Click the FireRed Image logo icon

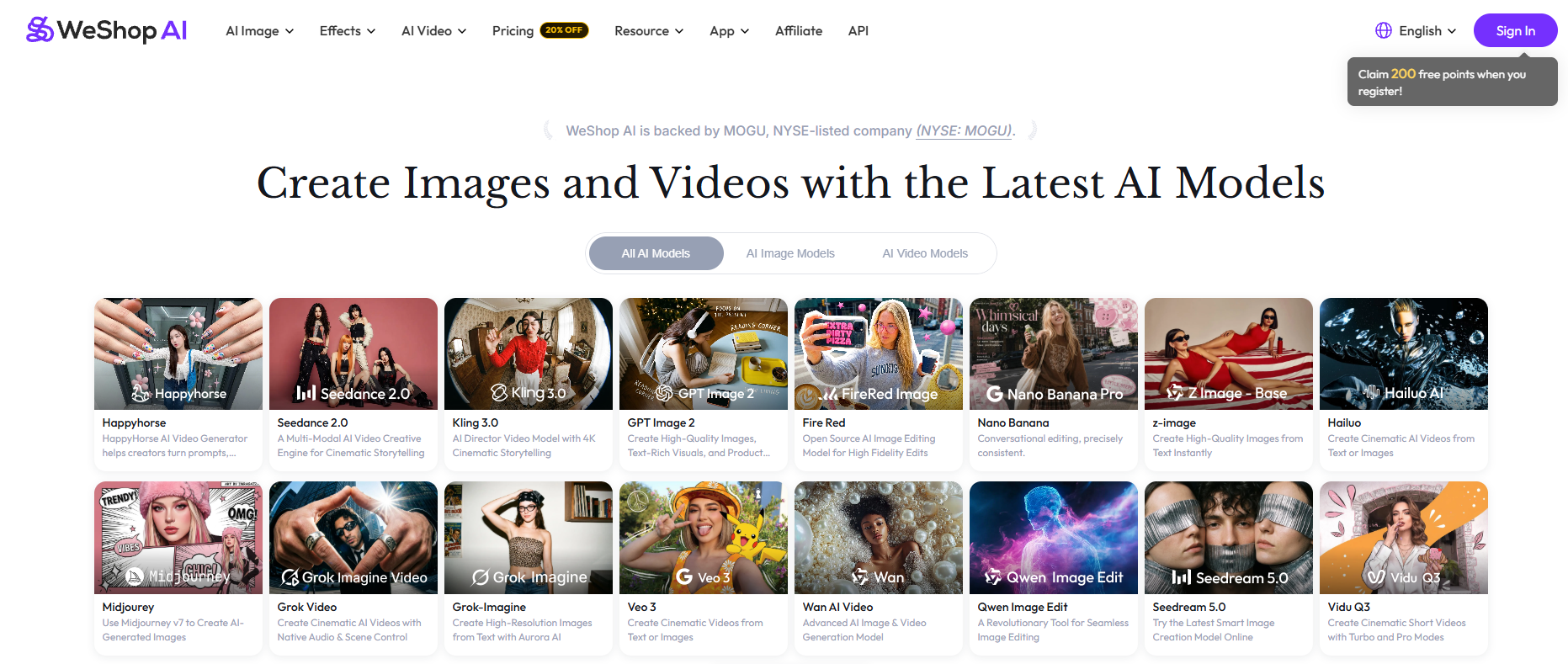[829, 393]
